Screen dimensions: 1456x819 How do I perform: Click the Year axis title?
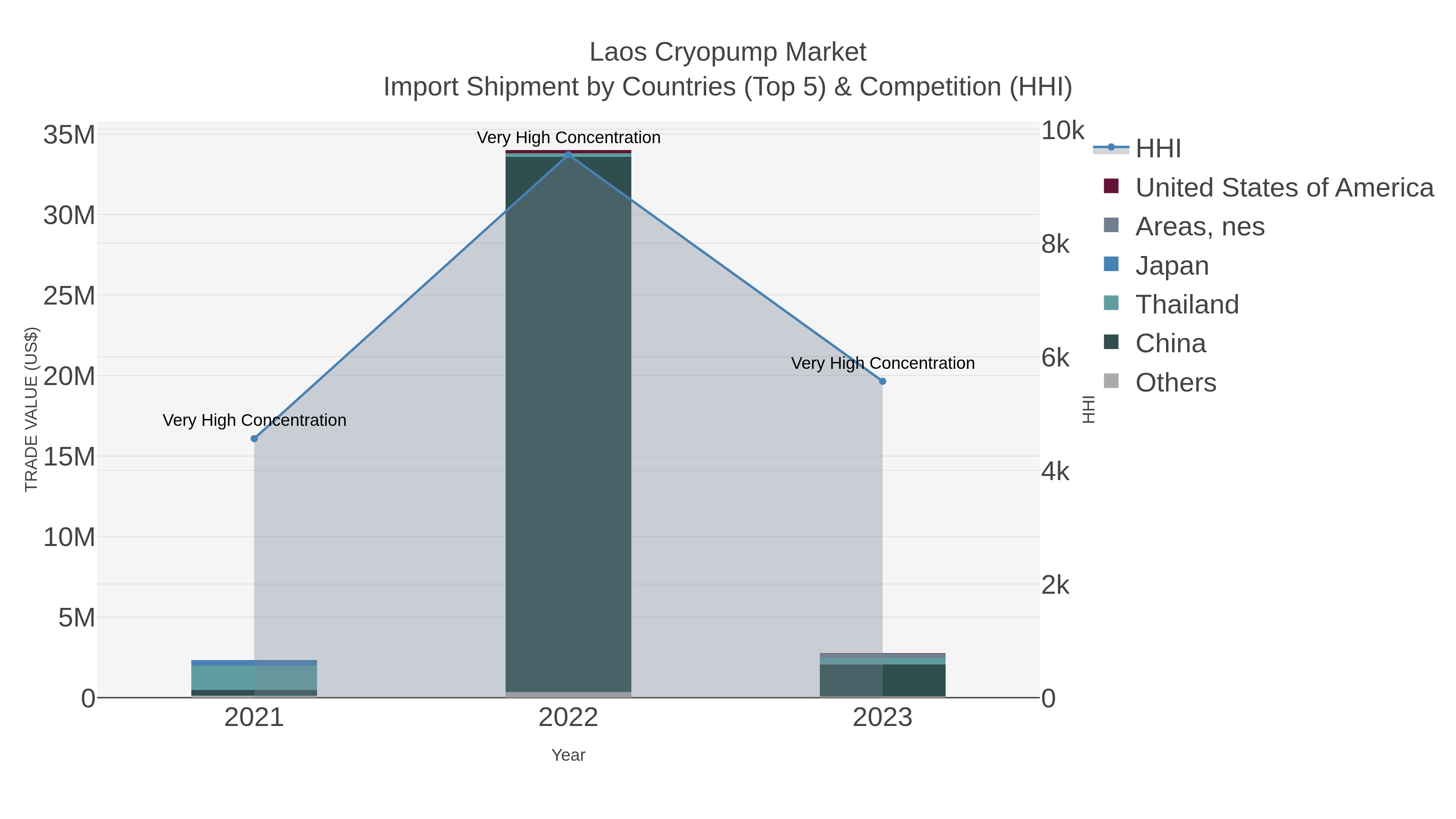click(569, 755)
